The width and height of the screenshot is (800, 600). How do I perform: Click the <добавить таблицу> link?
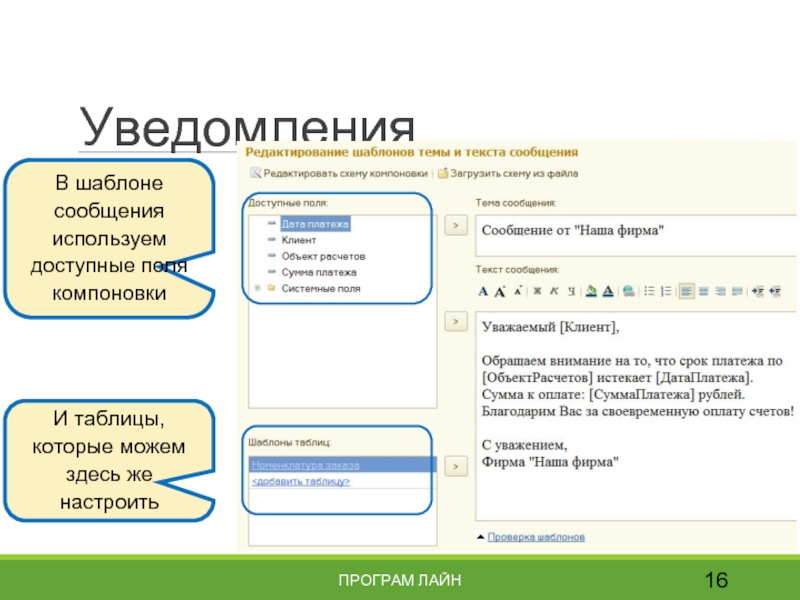[x=301, y=481]
